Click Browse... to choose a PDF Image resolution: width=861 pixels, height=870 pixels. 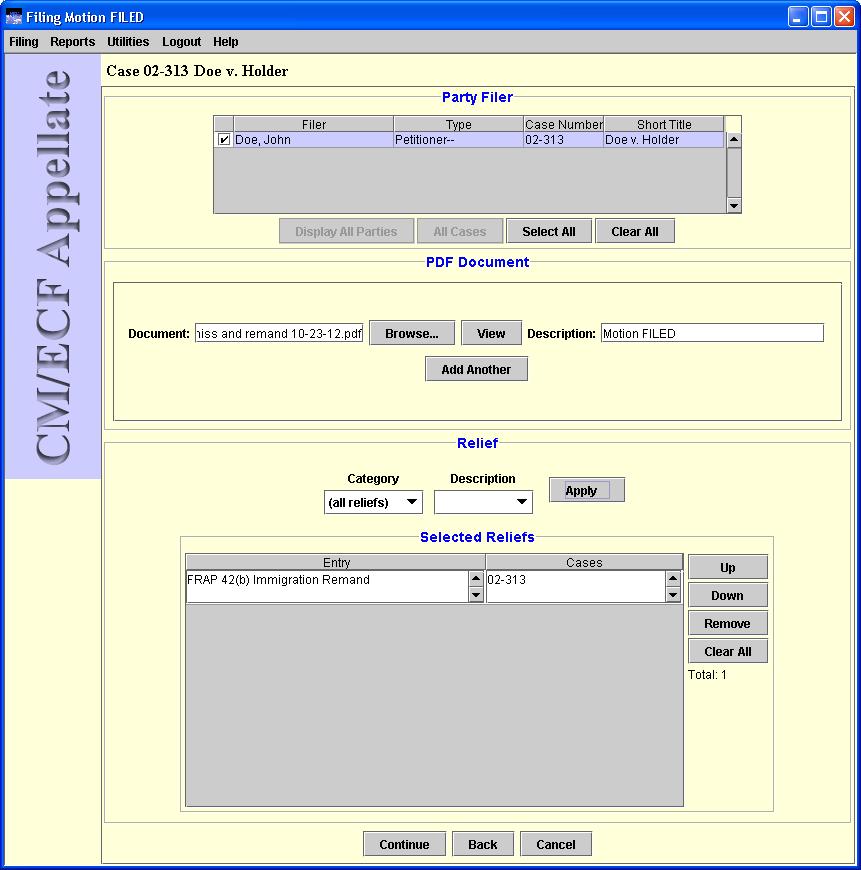(412, 333)
